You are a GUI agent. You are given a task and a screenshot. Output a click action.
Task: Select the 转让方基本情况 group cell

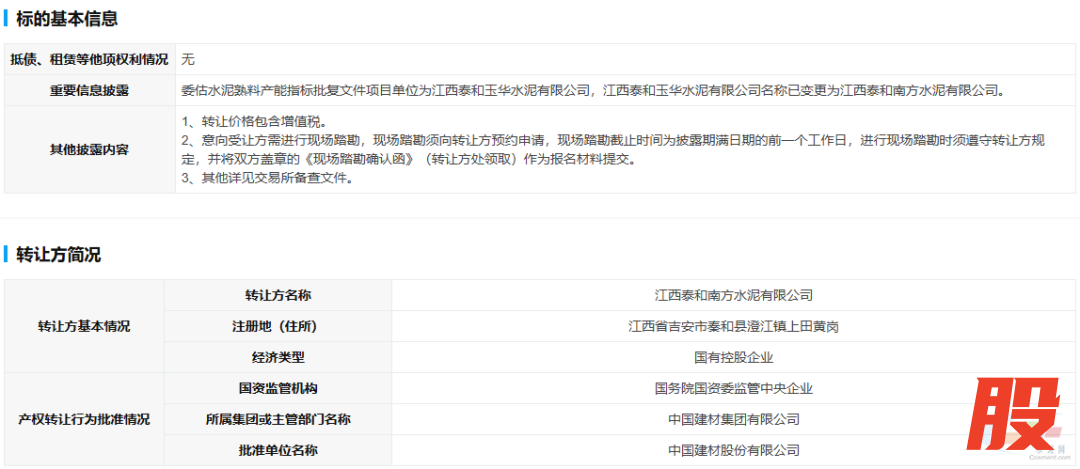(84, 326)
